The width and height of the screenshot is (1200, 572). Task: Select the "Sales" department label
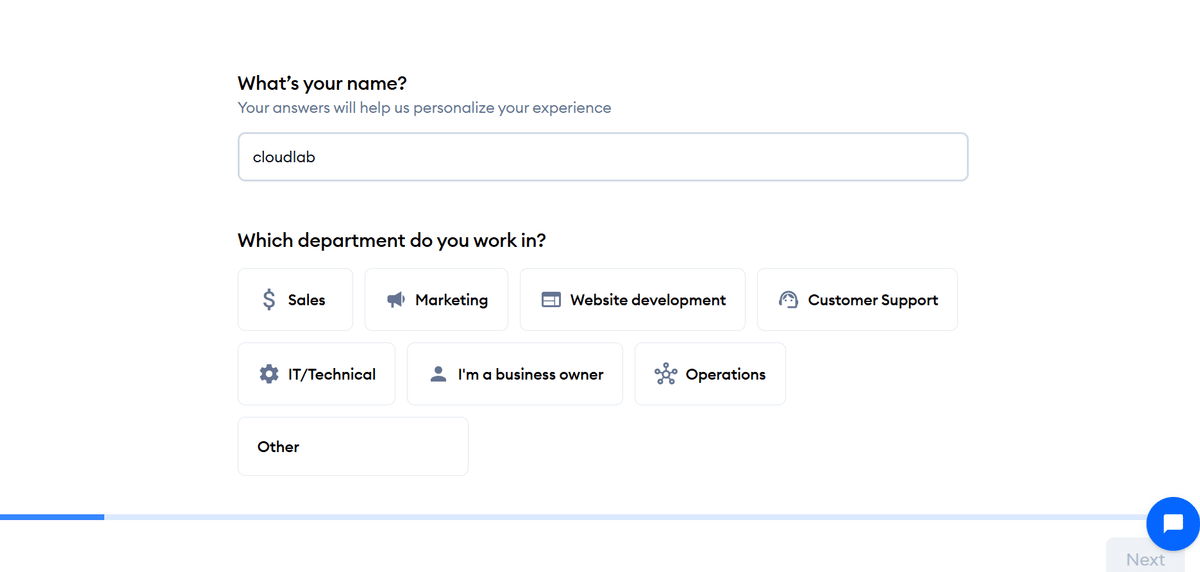pyautogui.click(x=306, y=300)
